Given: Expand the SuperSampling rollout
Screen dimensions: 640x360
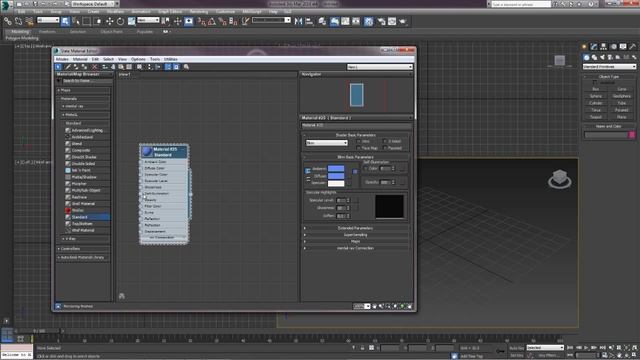Looking at the screenshot, I should point(356,235).
